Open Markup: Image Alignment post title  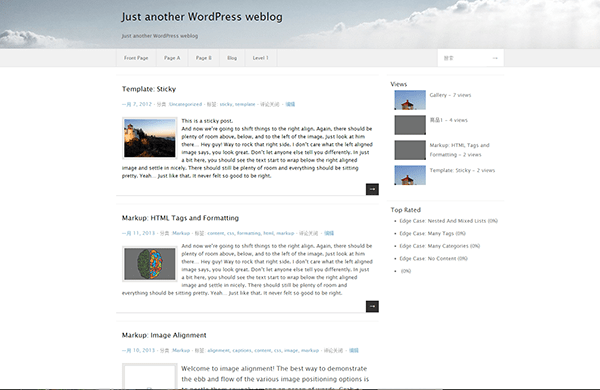[x=164, y=335]
